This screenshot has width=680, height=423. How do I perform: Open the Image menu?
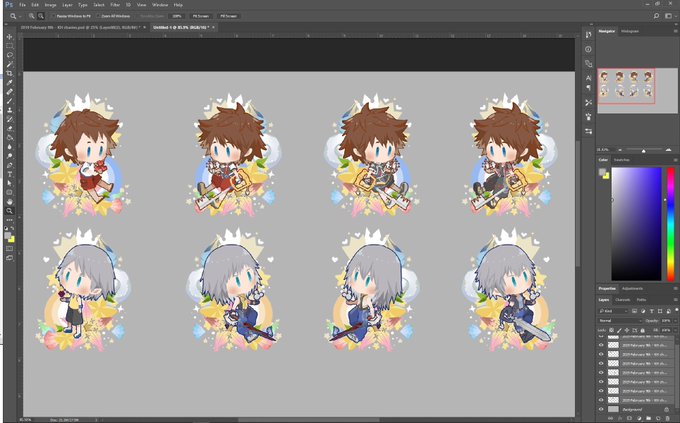click(50, 5)
